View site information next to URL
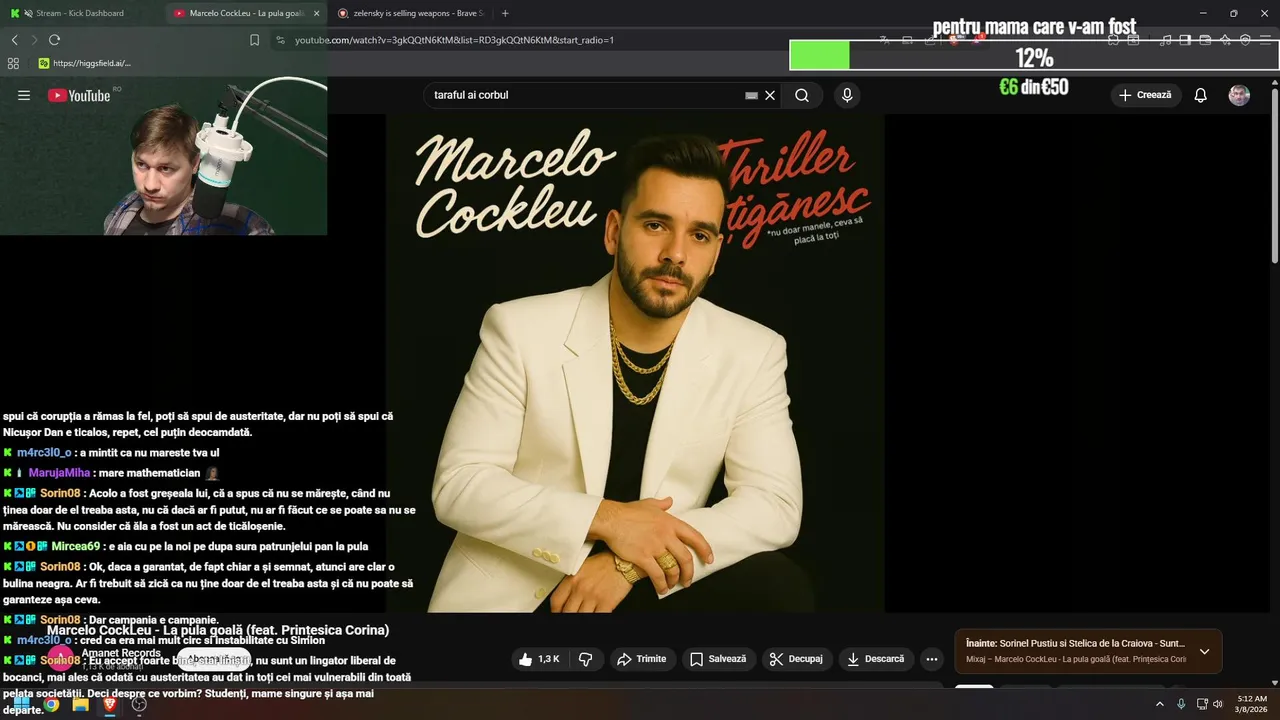1280x720 pixels. tap(280, 40)
